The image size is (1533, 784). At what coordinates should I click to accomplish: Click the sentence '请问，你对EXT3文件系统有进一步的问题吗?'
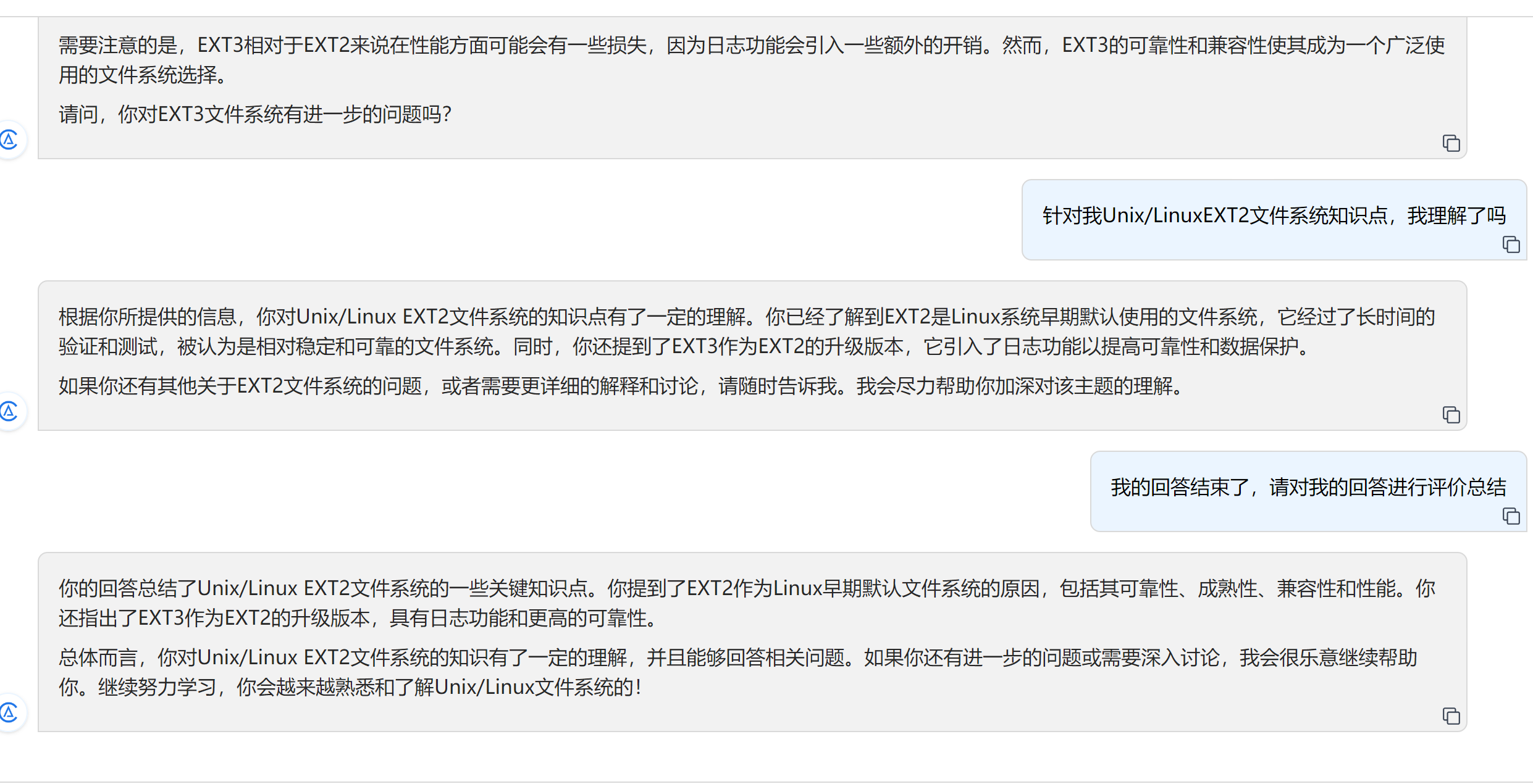point(255,114)
